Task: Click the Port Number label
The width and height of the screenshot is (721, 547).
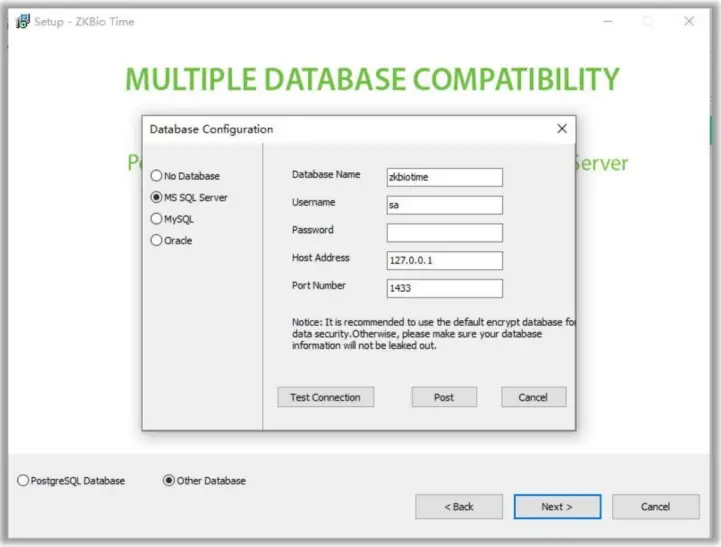Action: tap(319, 285)
